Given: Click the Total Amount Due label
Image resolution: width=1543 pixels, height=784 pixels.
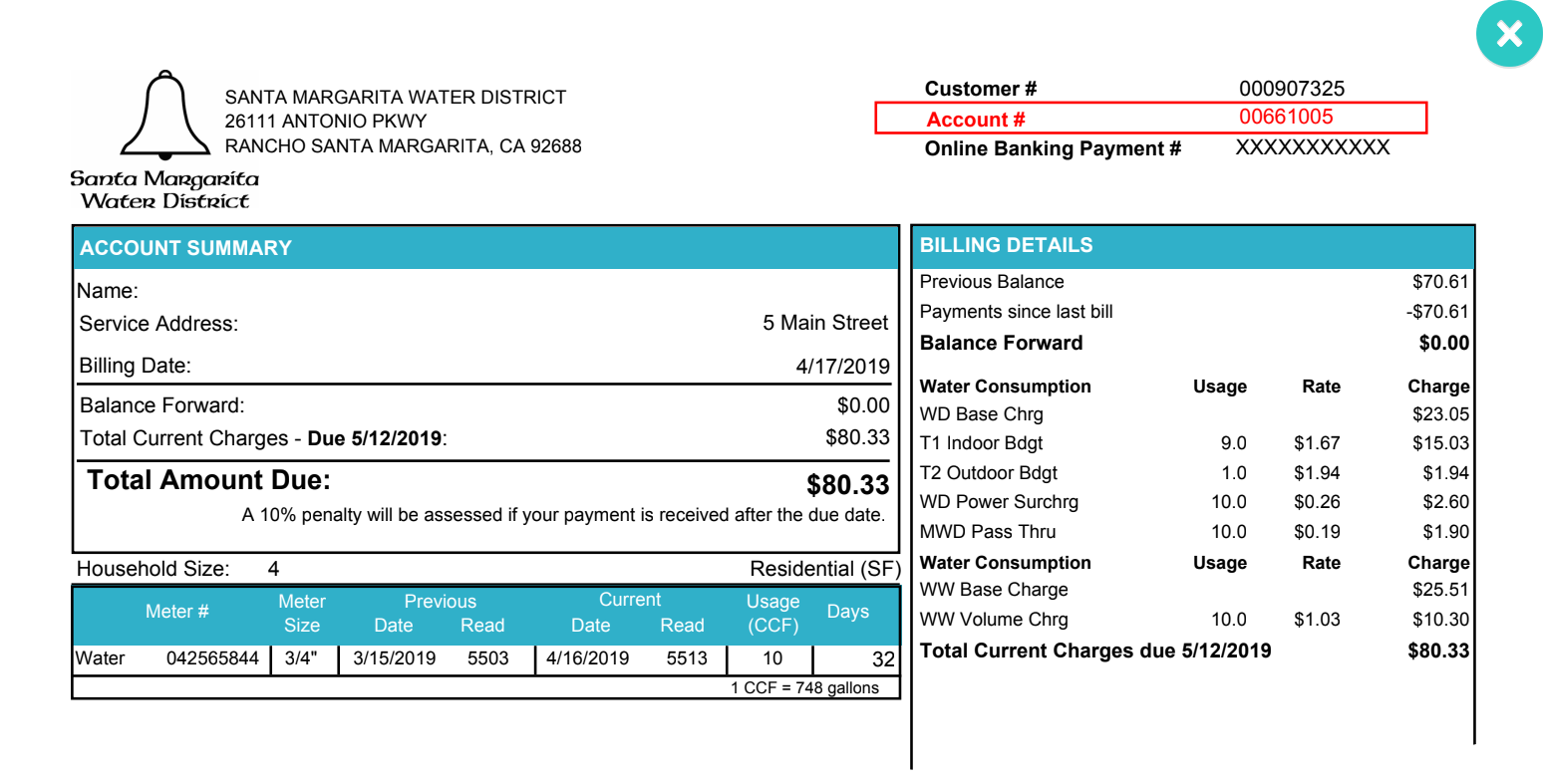Looking at the screenshot, I should point(208,480).
